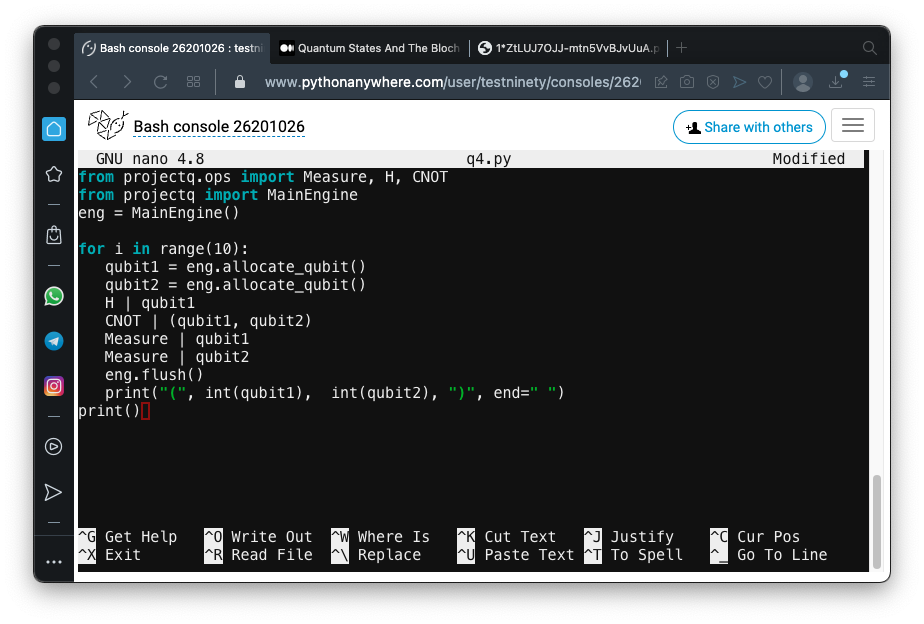
Task: Click the Cur Pos shortcut label
Action: coord(768,537)
